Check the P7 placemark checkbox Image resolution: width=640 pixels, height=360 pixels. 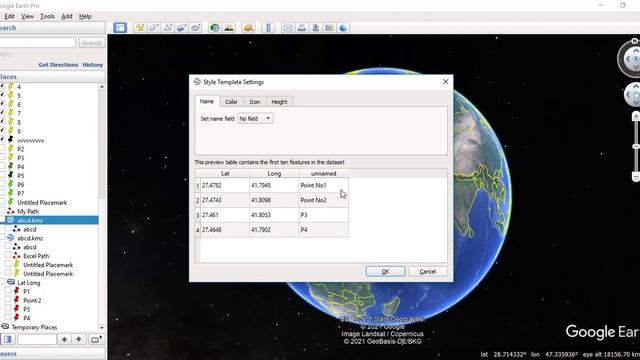coord(2,193)
